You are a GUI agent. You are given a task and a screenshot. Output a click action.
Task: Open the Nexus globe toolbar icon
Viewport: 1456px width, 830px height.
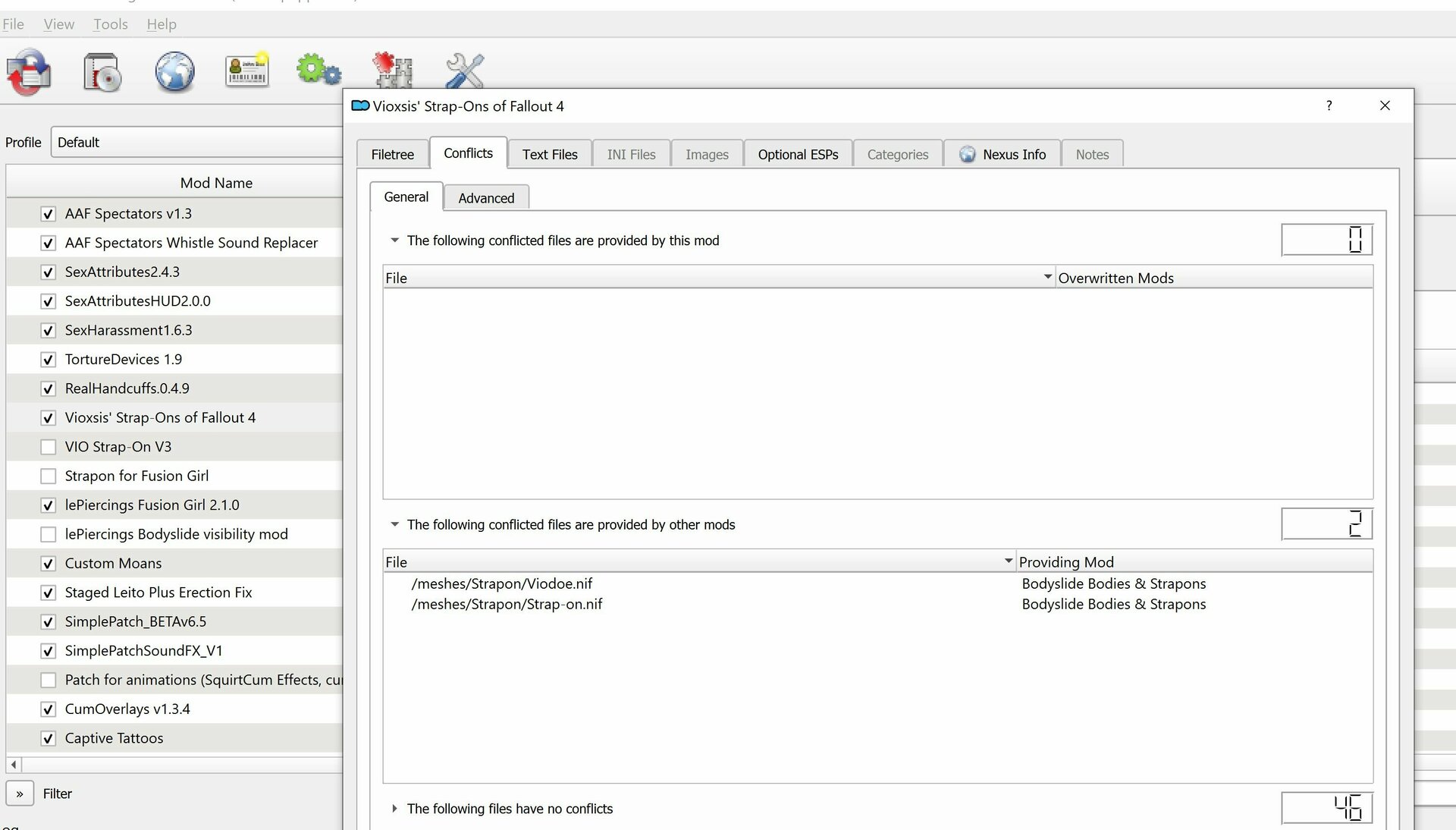coord(174,72)
